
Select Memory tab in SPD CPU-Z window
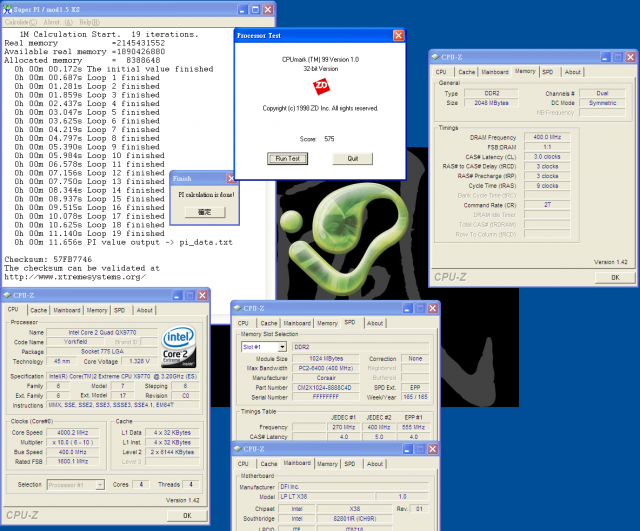[327, 323]
